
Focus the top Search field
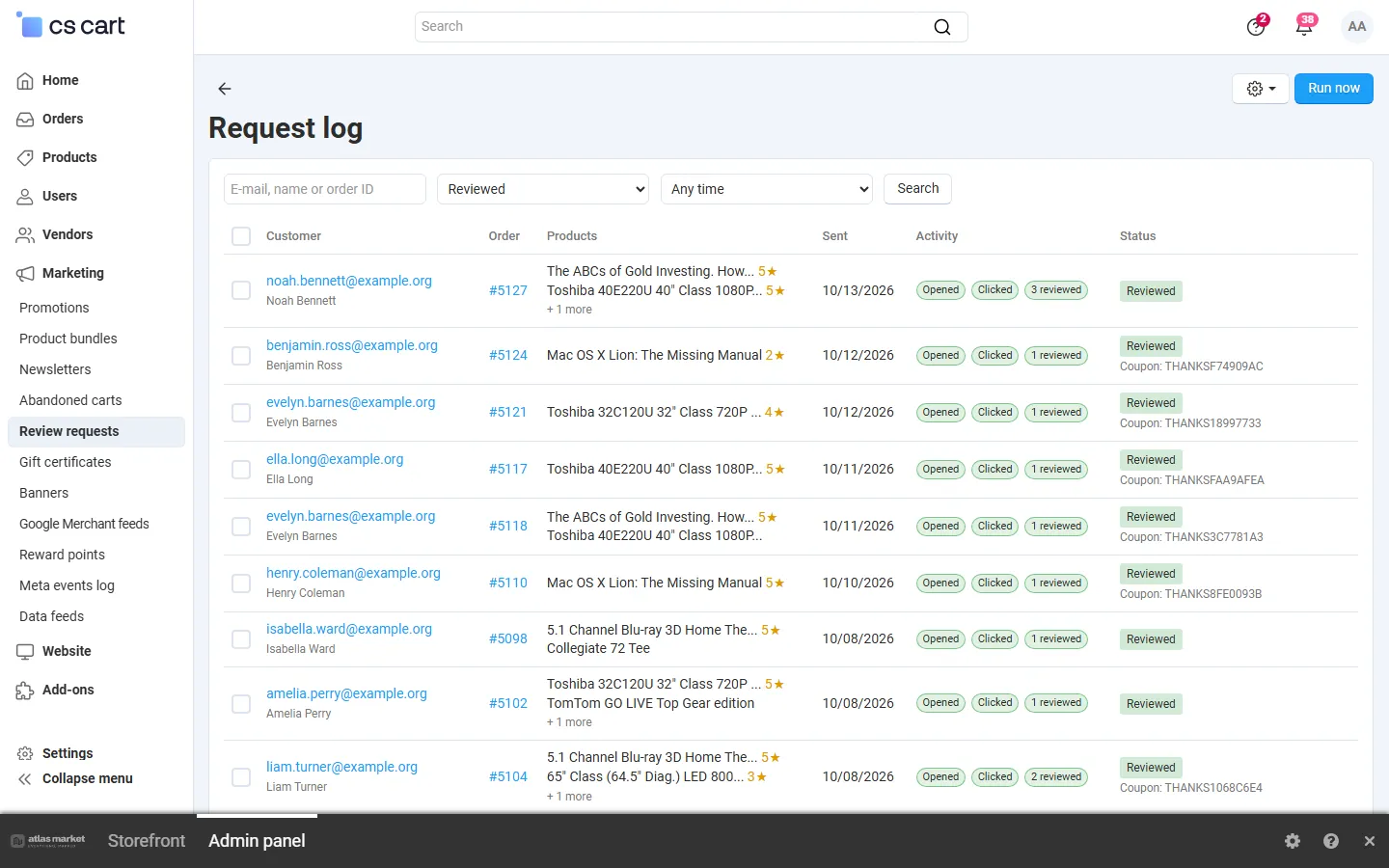[692, 27]
